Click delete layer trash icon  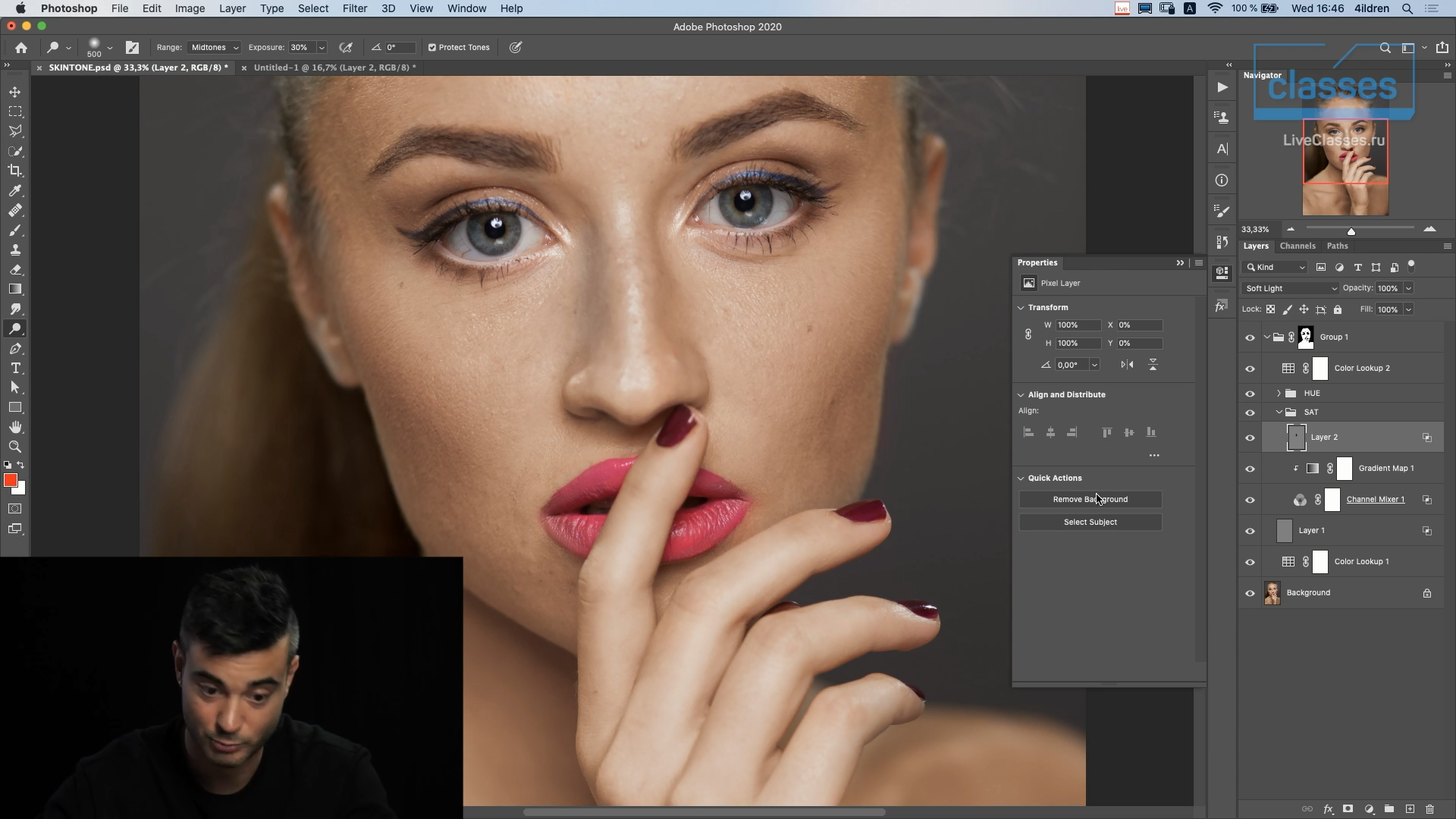(x=1429, y=809)
